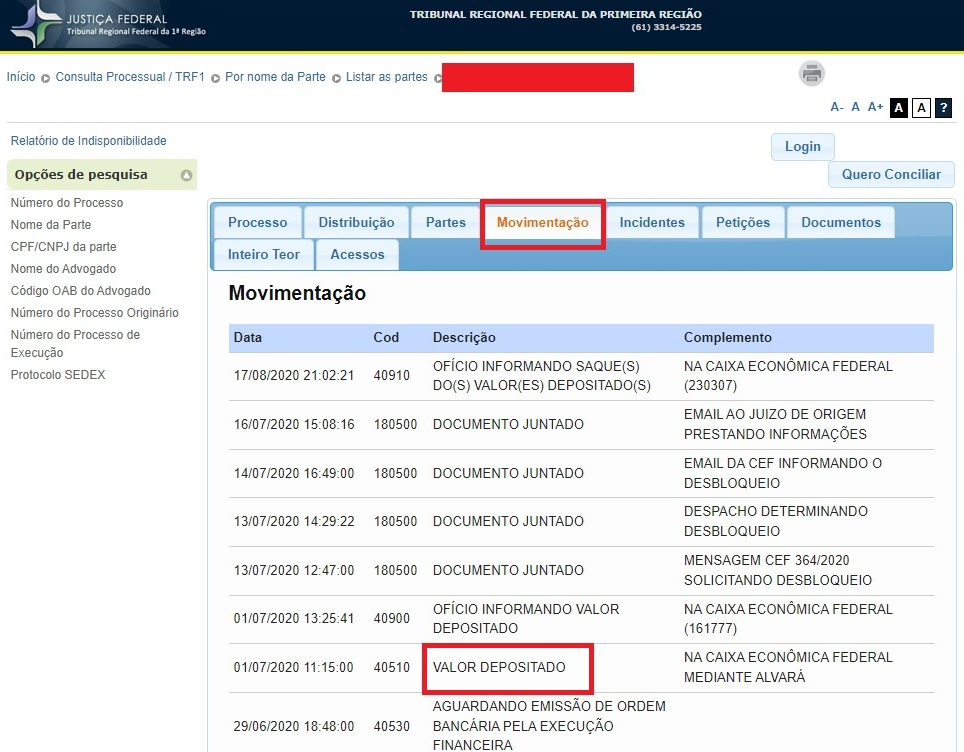
Task: Open the Petições tab
Action: click(x=743, y=222)
